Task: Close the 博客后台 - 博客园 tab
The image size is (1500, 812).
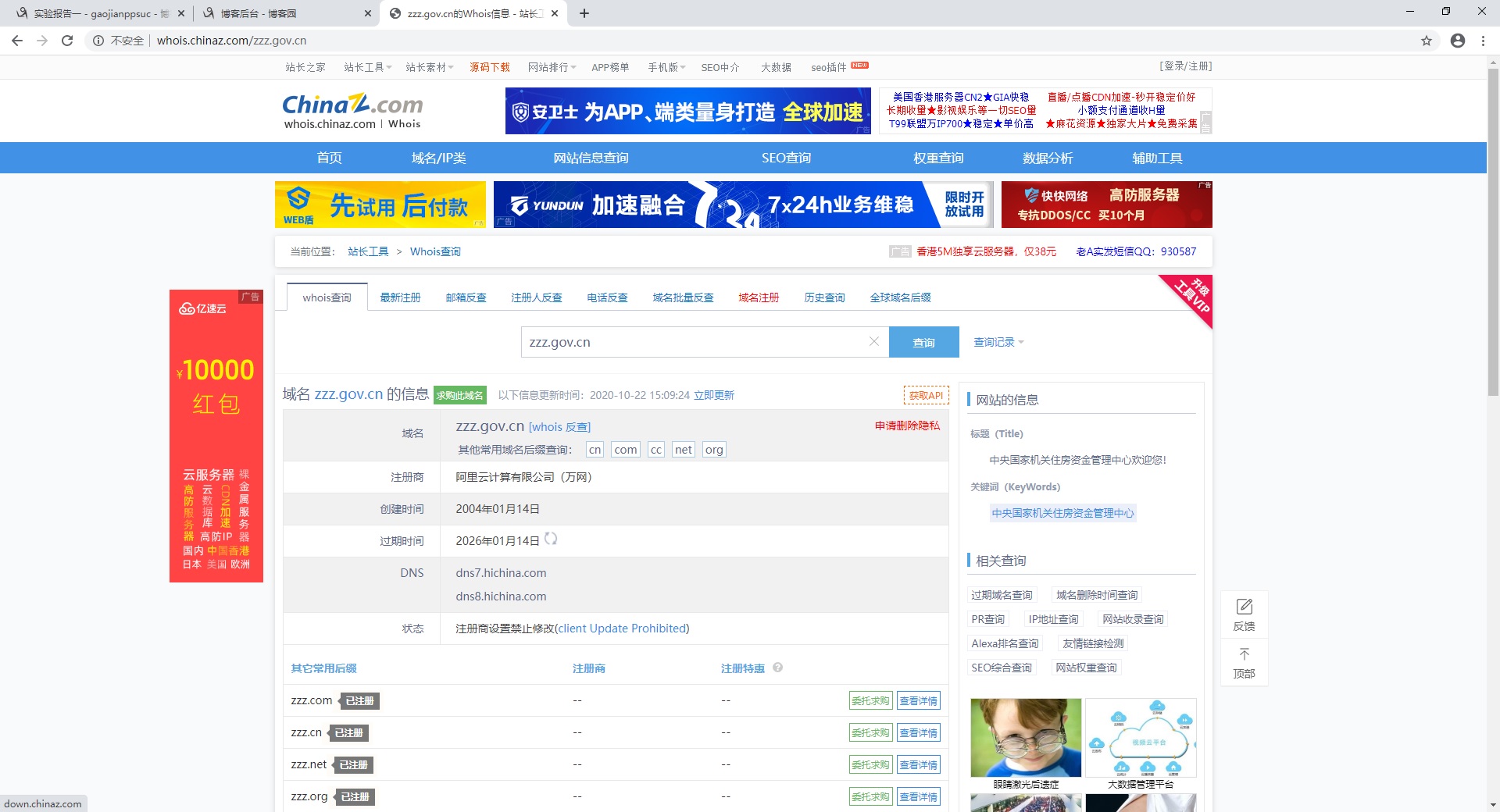Action: pyautogui.click(x=368, y=13)
